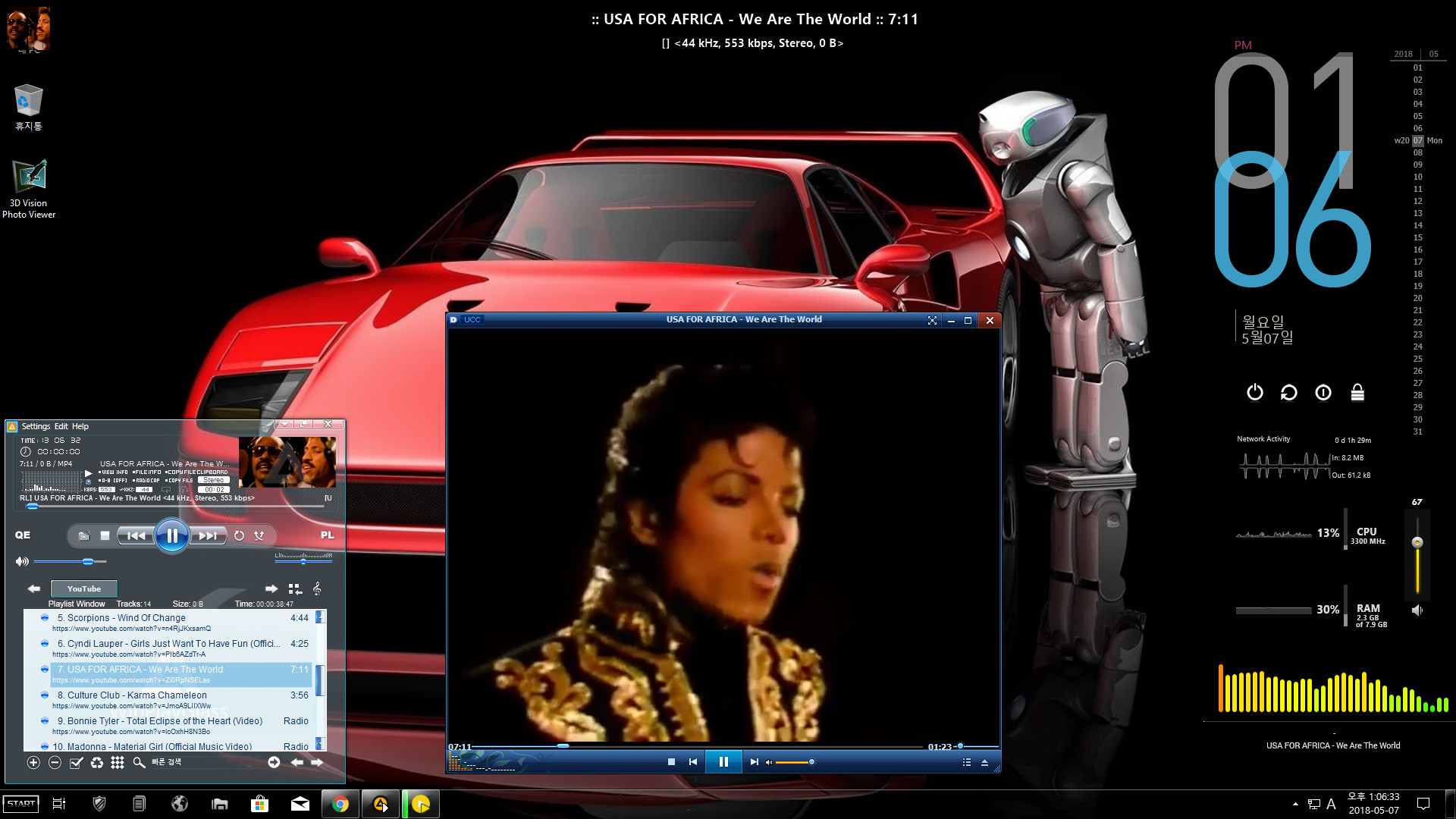The image size is (1456, 819).
Task: Adjust the video player orange volume slider
Action: pyautogui.click(x=795, y=762)
